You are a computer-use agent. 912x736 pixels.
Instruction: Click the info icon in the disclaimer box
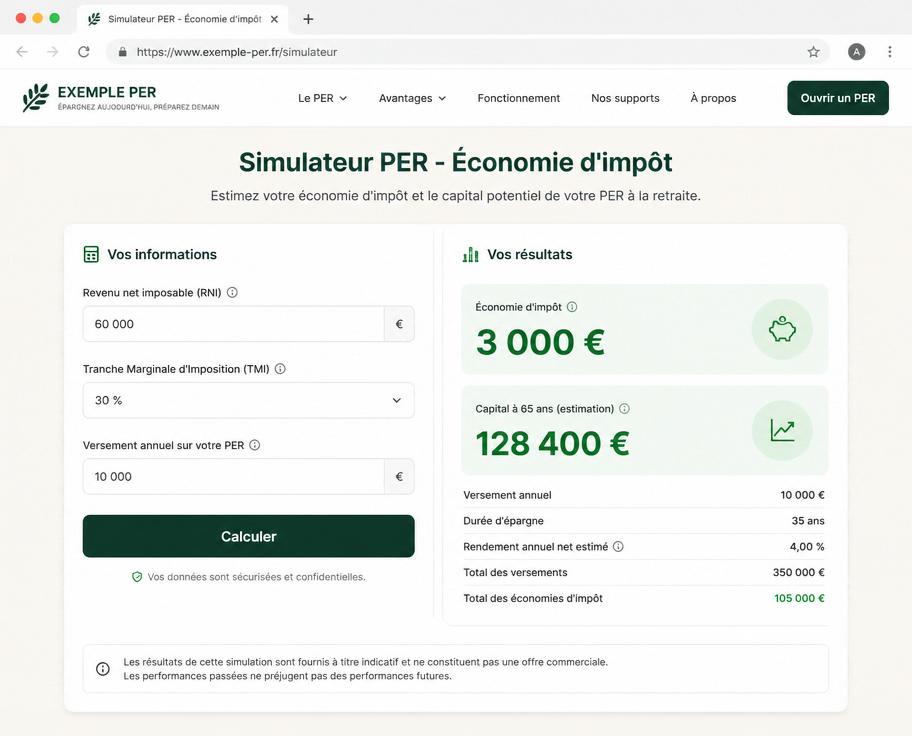103,669
